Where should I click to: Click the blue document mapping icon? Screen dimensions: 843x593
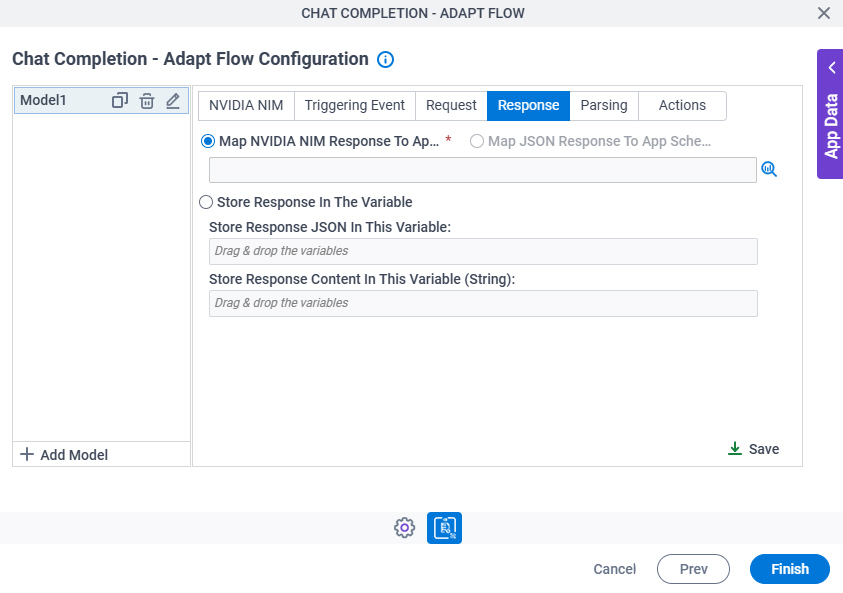[x=444, y=528]
